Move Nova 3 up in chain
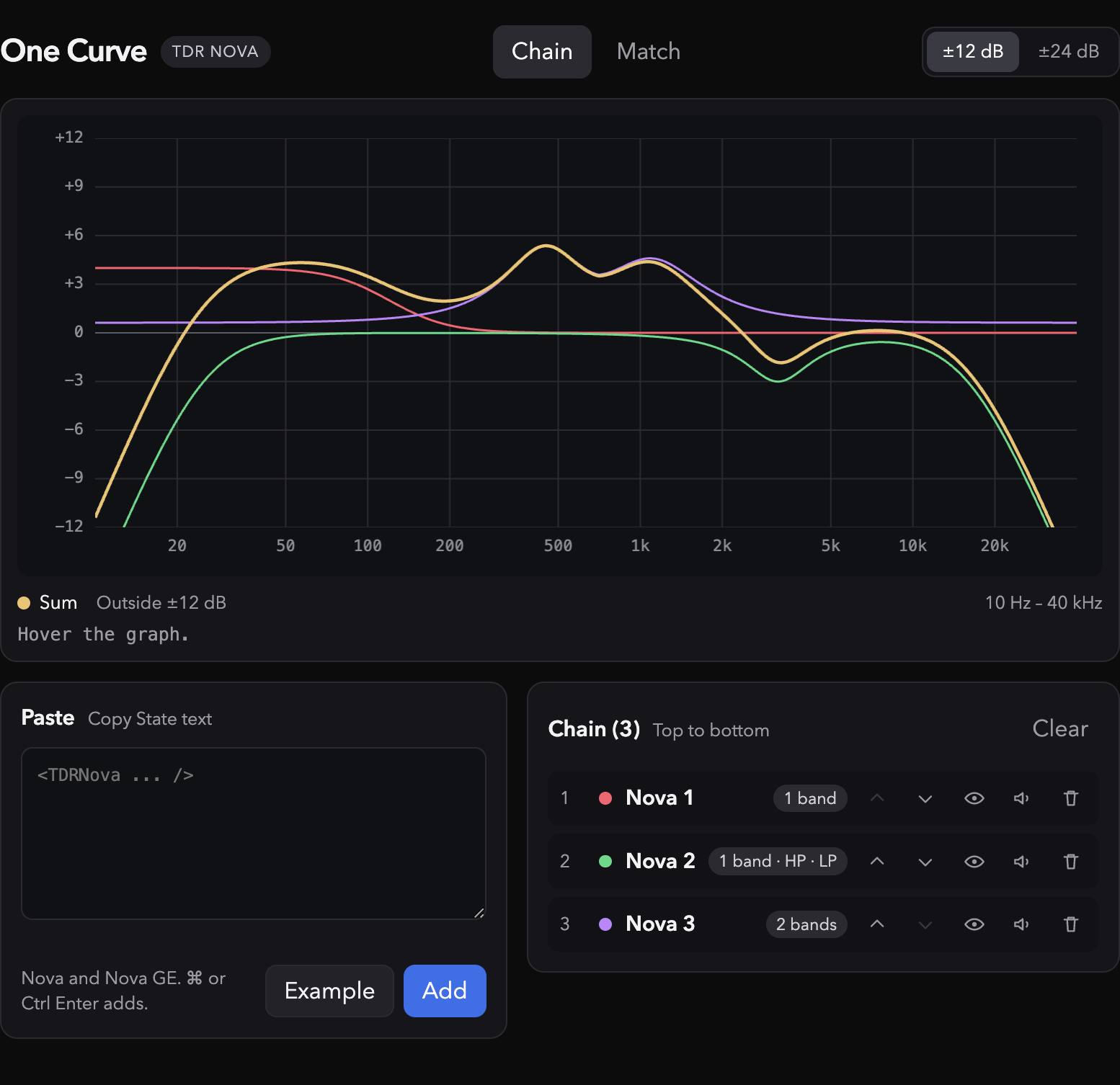Viewport: 1120px width, 1085px height. pyautogui.click(x=877, y=924)
